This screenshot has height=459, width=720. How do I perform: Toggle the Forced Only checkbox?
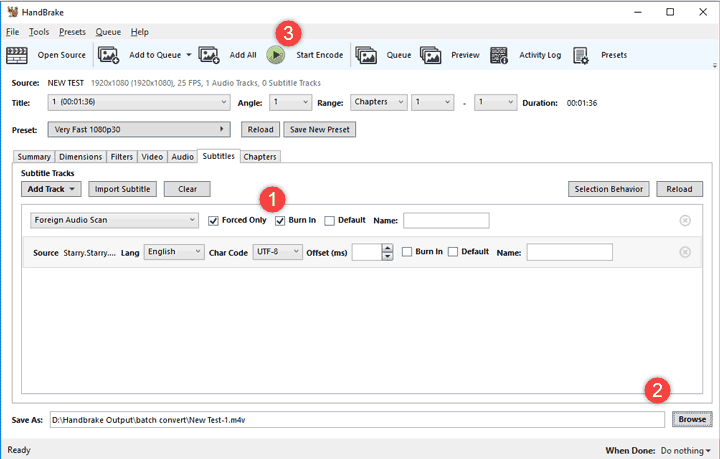(213, 221)
